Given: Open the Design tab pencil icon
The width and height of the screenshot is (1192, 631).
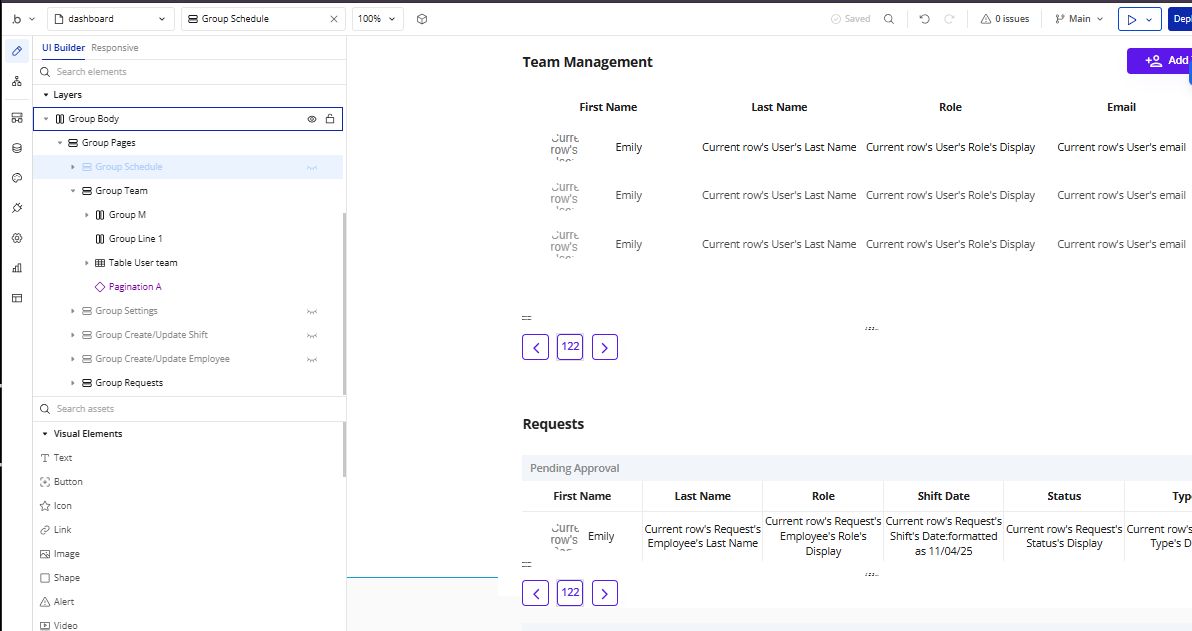Looking at the screenshot, I should pyautogui.click(x=17, y=51).
